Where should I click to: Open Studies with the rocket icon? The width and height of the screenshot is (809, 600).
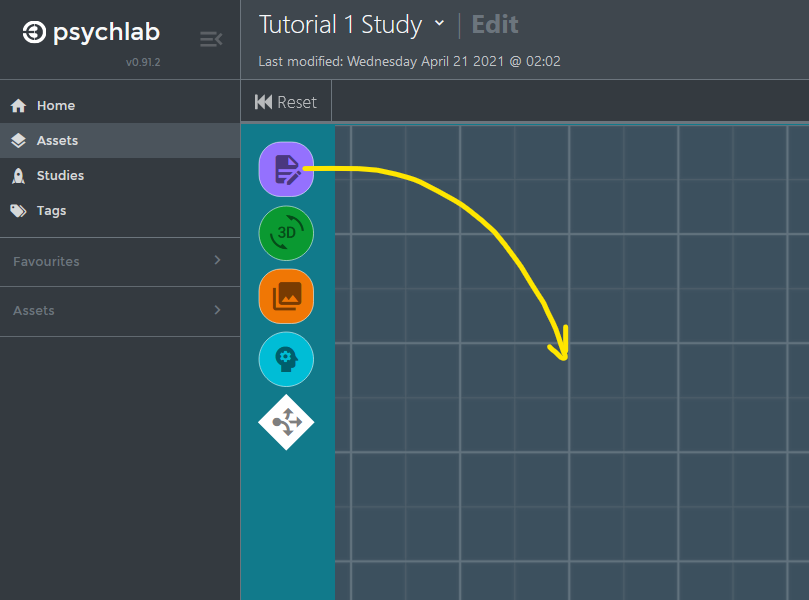[x=60, y=176]
